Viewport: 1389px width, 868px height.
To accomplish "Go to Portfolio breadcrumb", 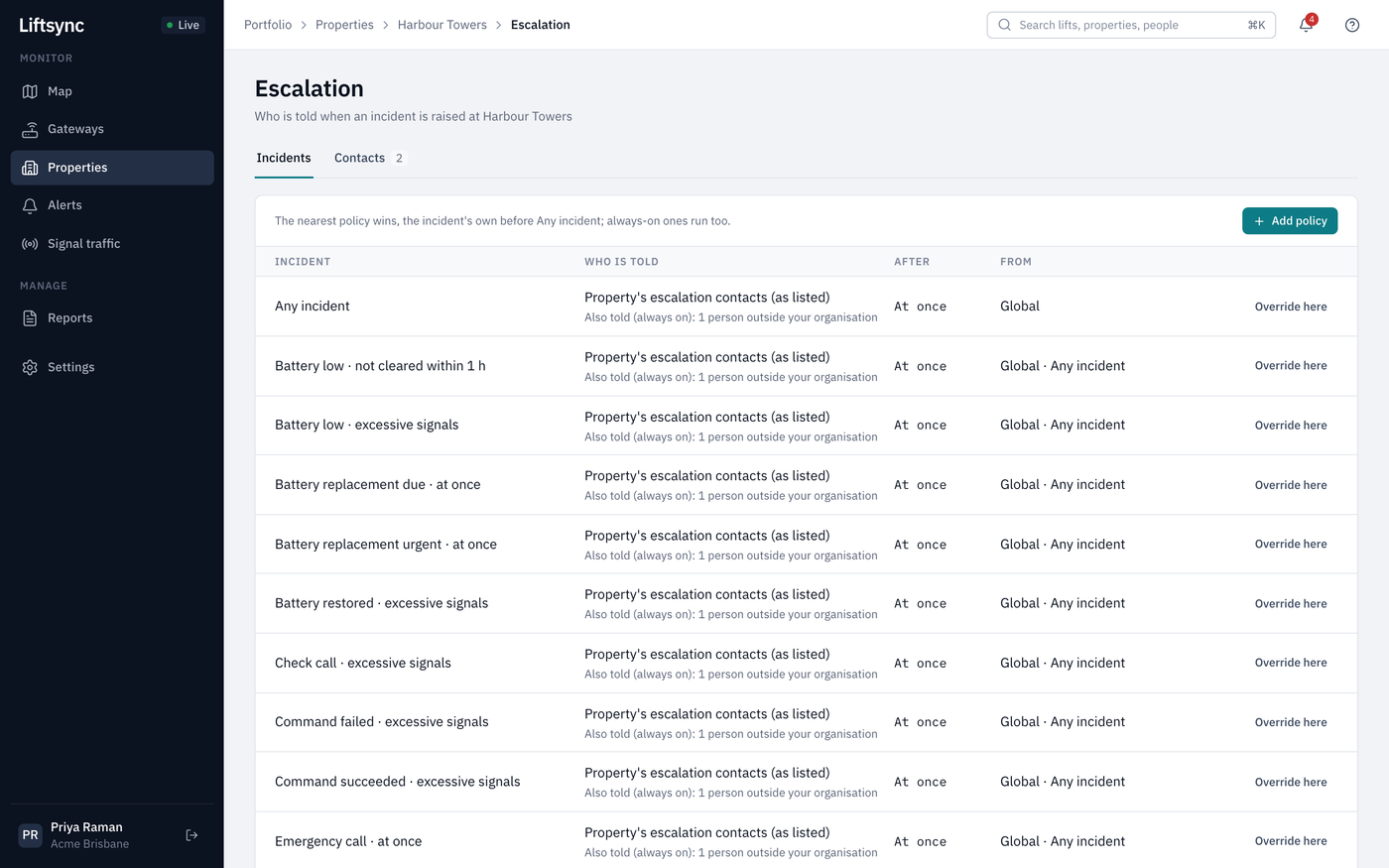I will click(x=268, y=25).
